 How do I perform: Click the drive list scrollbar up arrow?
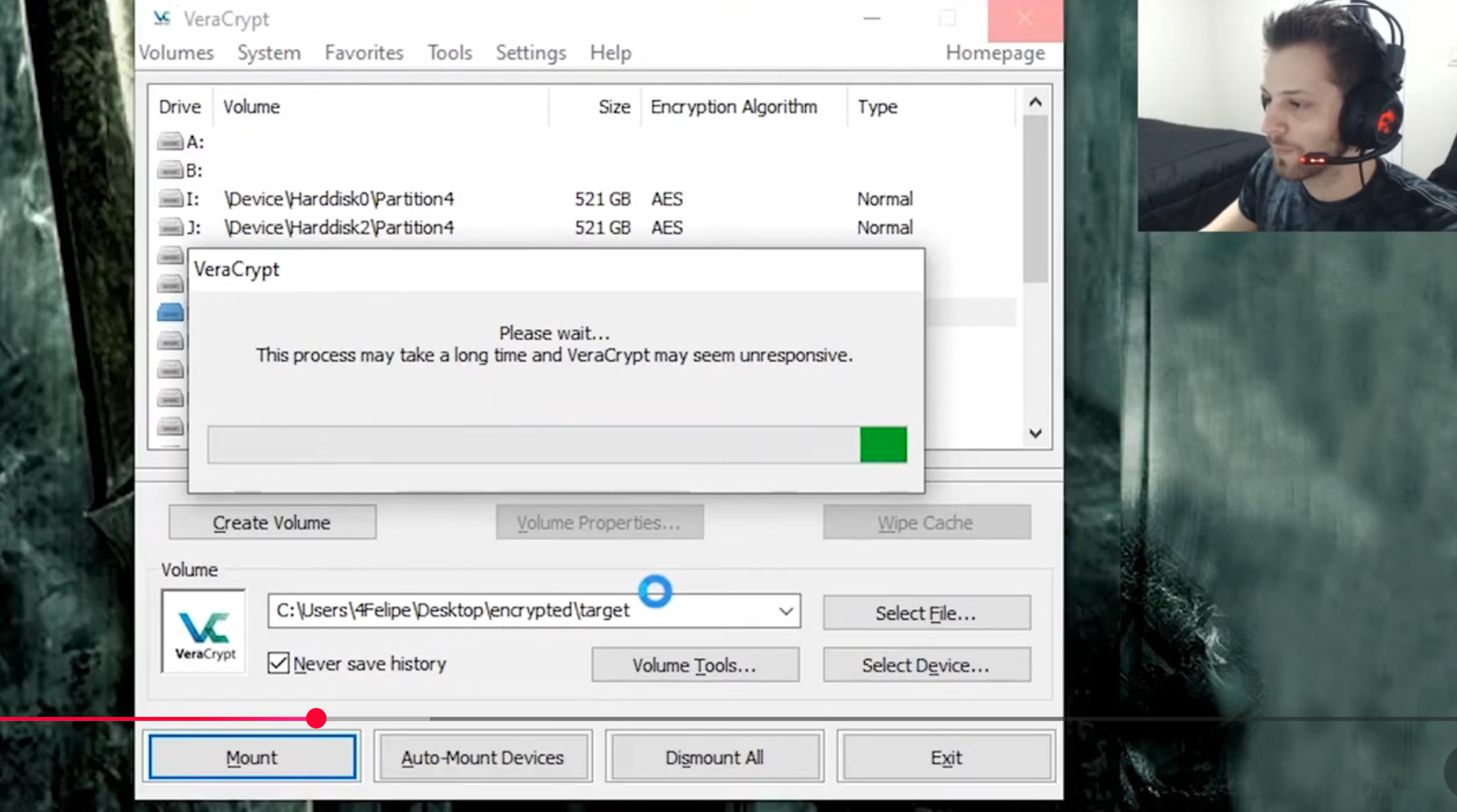click(1035, 102)
